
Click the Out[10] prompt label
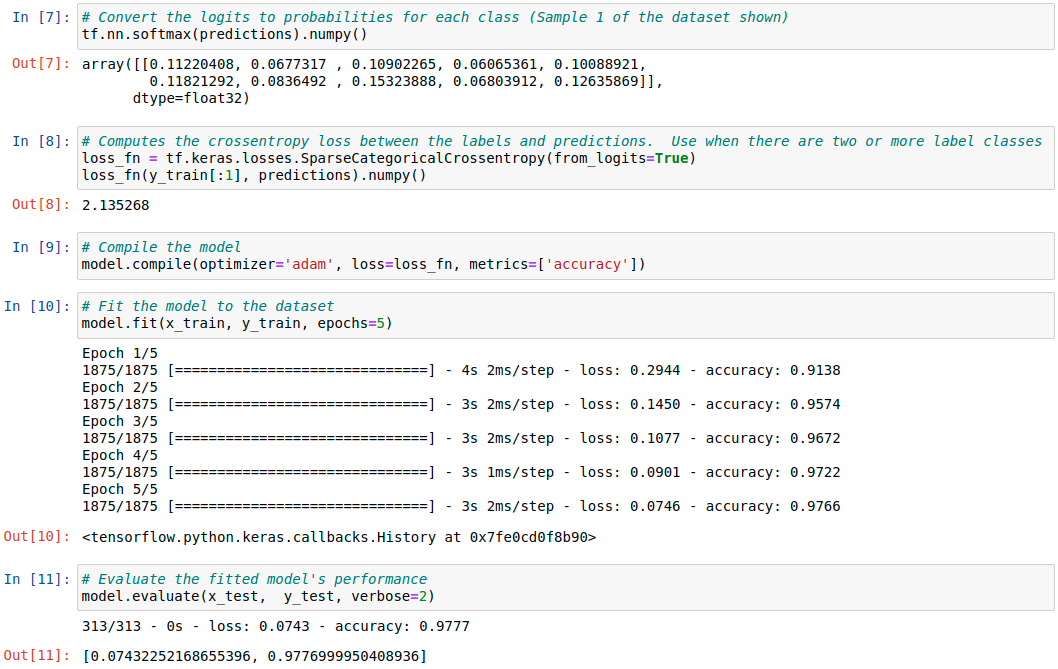point(36,537)
